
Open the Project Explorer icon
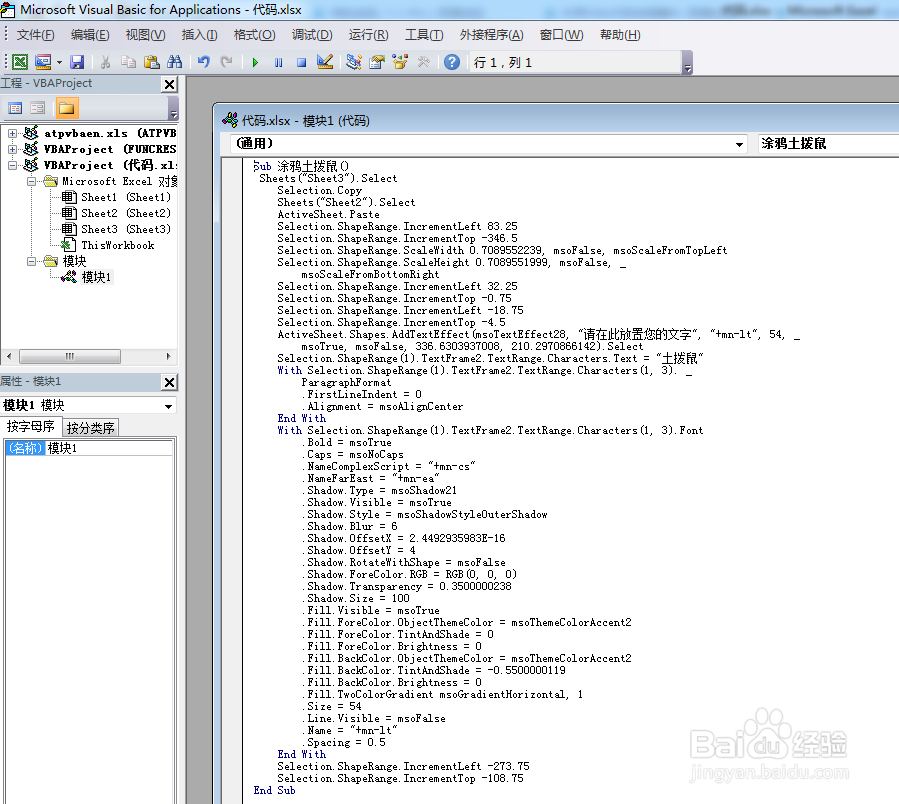tap(354, 62)
